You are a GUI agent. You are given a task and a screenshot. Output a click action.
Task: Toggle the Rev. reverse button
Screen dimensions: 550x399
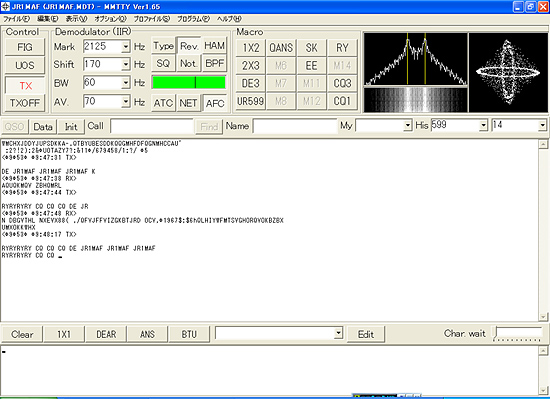[x=189, y=46]
